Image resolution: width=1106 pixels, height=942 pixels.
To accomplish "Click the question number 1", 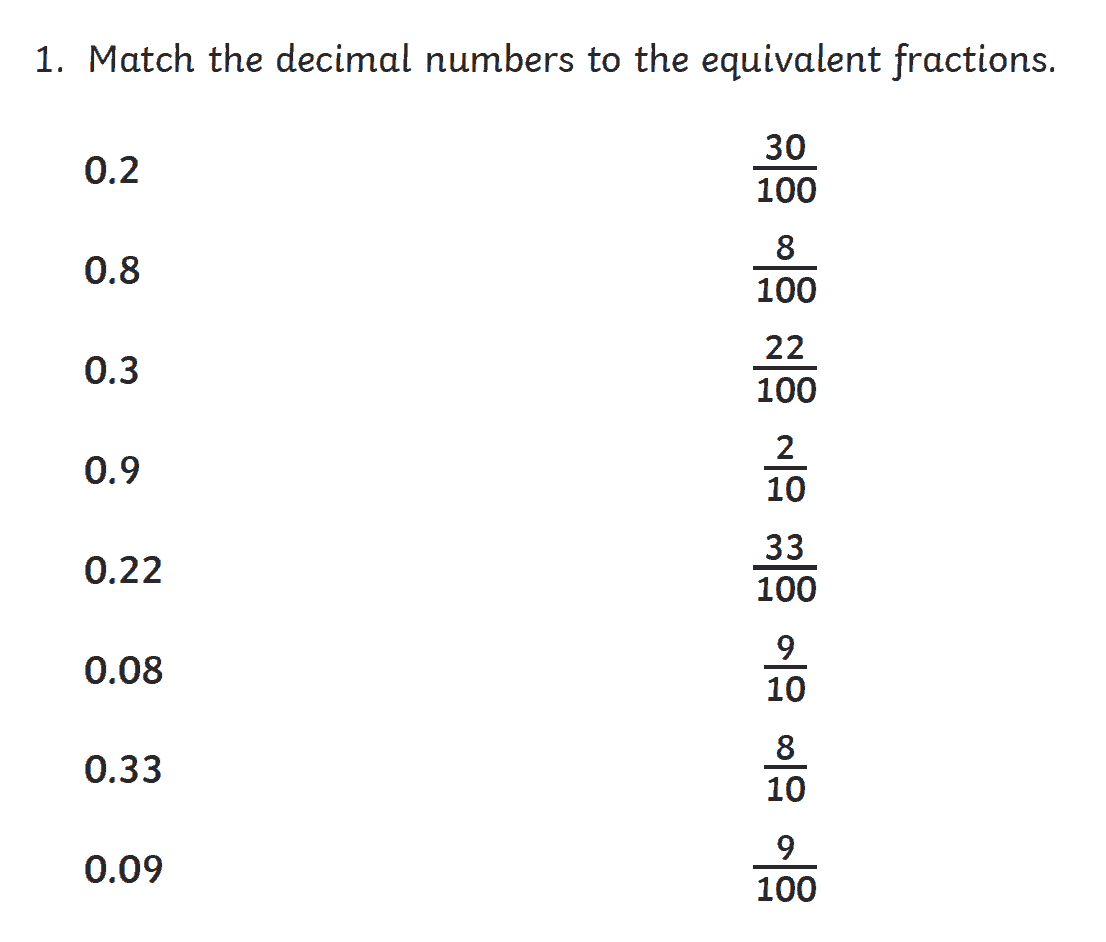I will (x=46, y=61).
